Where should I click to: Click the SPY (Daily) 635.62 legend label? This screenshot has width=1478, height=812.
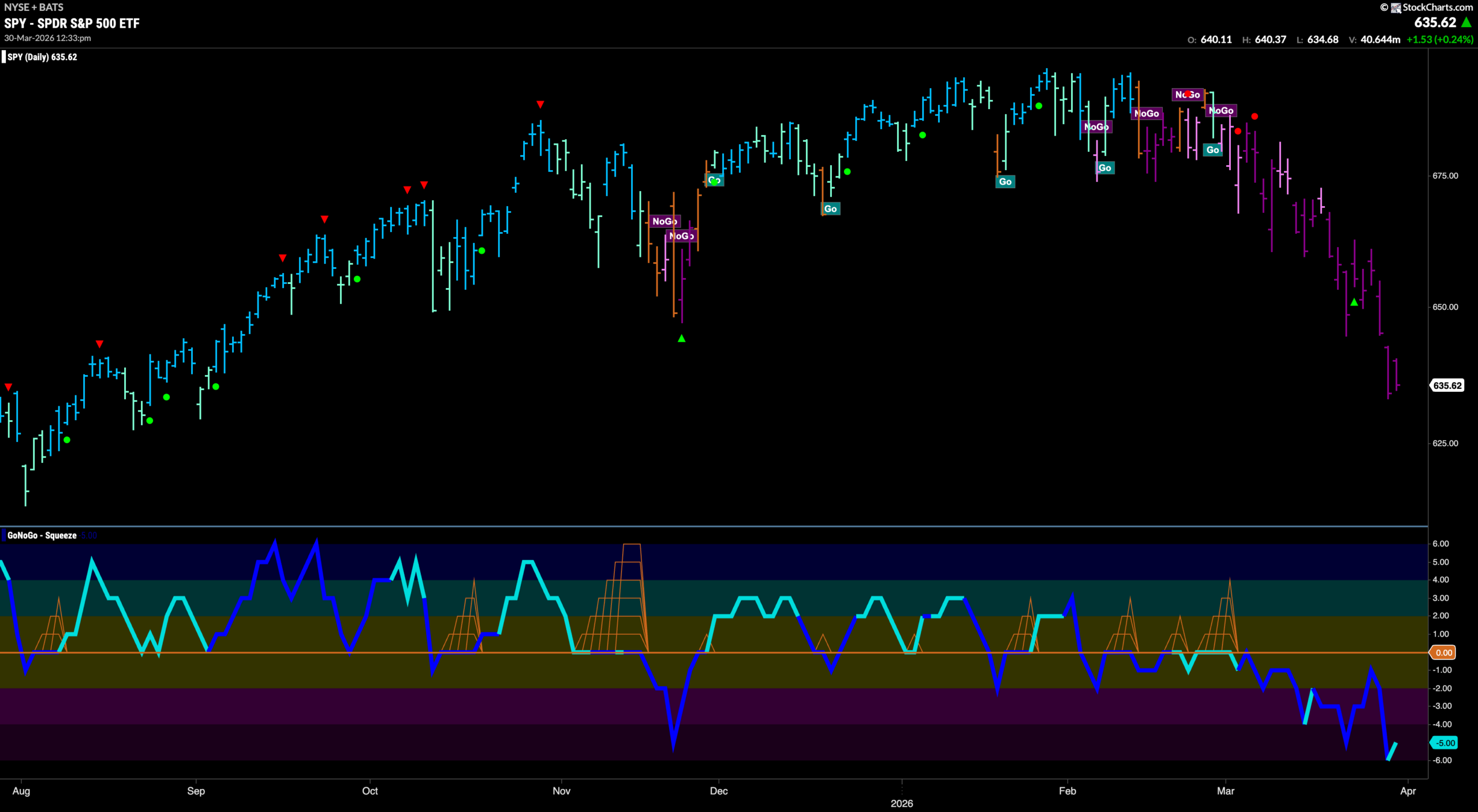(42, 57)
